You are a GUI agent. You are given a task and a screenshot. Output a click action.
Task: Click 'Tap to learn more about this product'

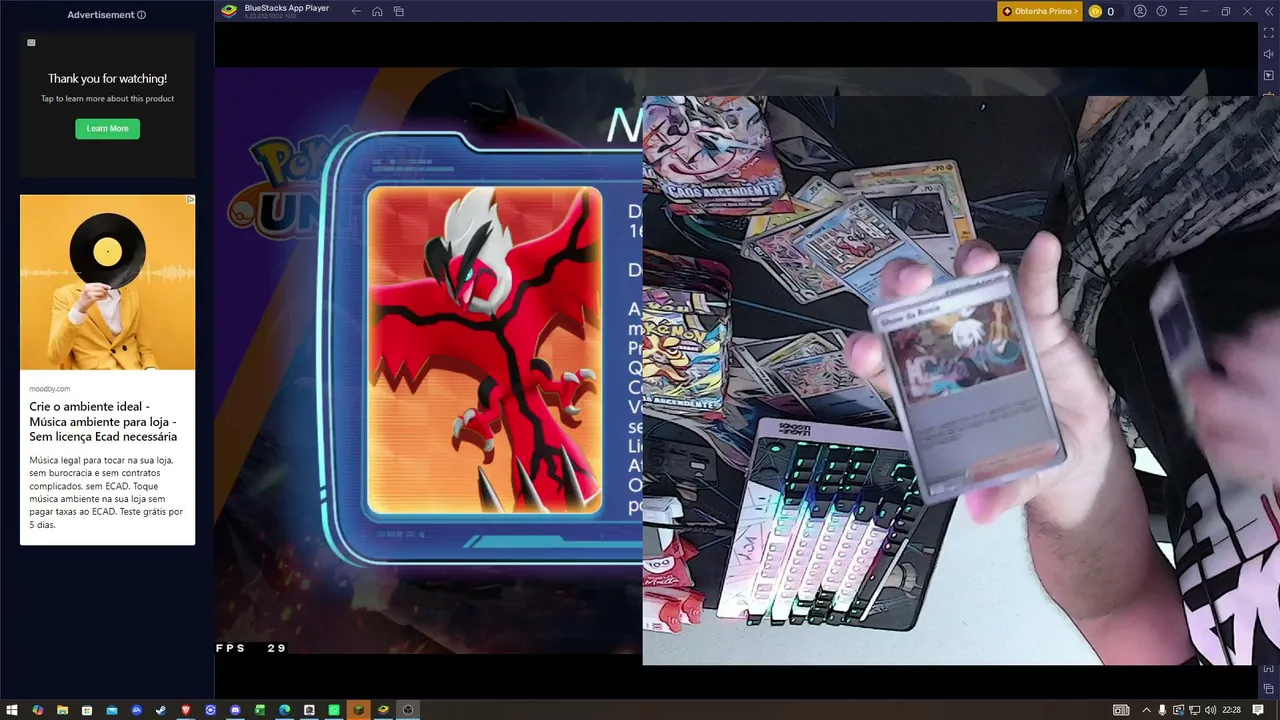coord(107,99)
